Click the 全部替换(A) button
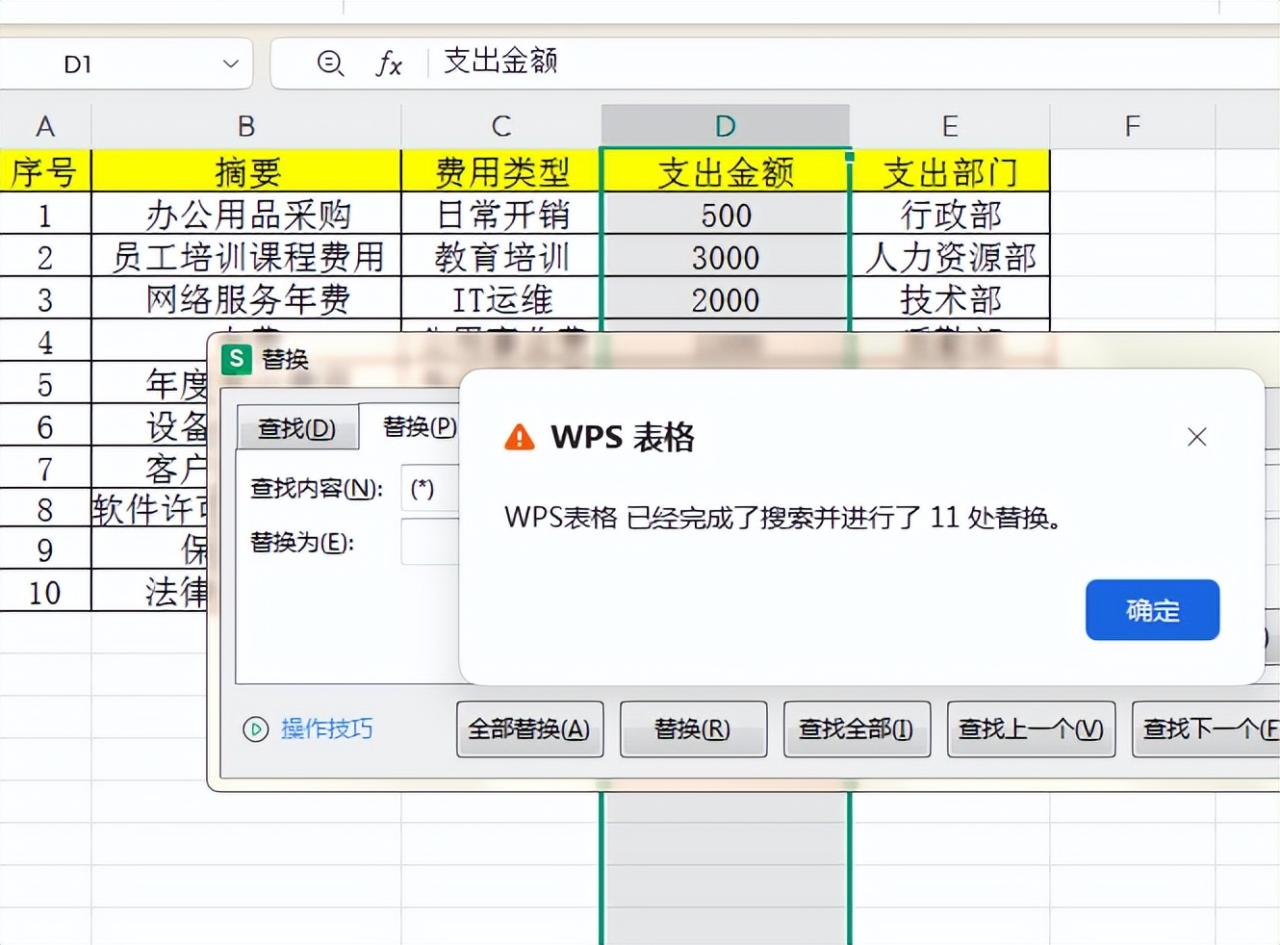This screenshot has width=1280, height=945. (530, 729)
